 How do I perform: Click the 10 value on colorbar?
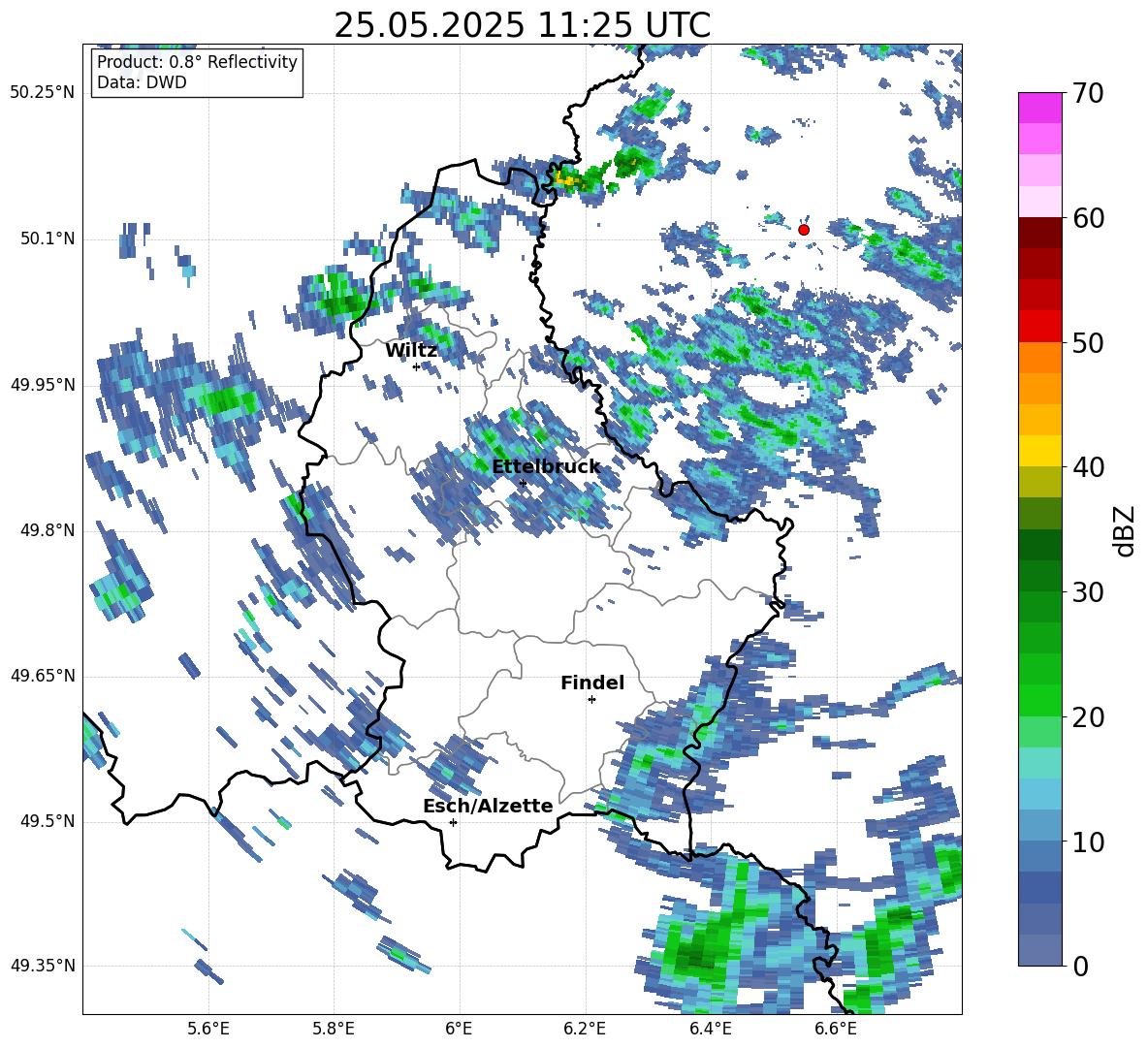tap(1088, 842)
